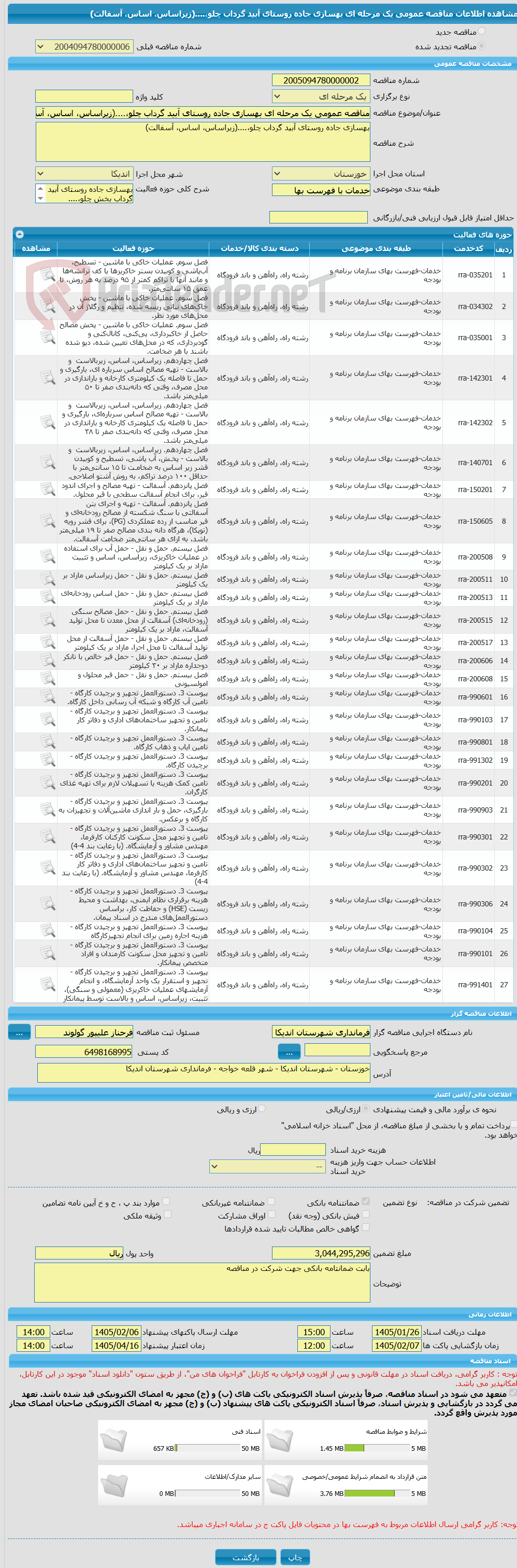Focus the مبلغ تضمین field
Viewport: 517px width, 1568px height.
coord(321,1253)
